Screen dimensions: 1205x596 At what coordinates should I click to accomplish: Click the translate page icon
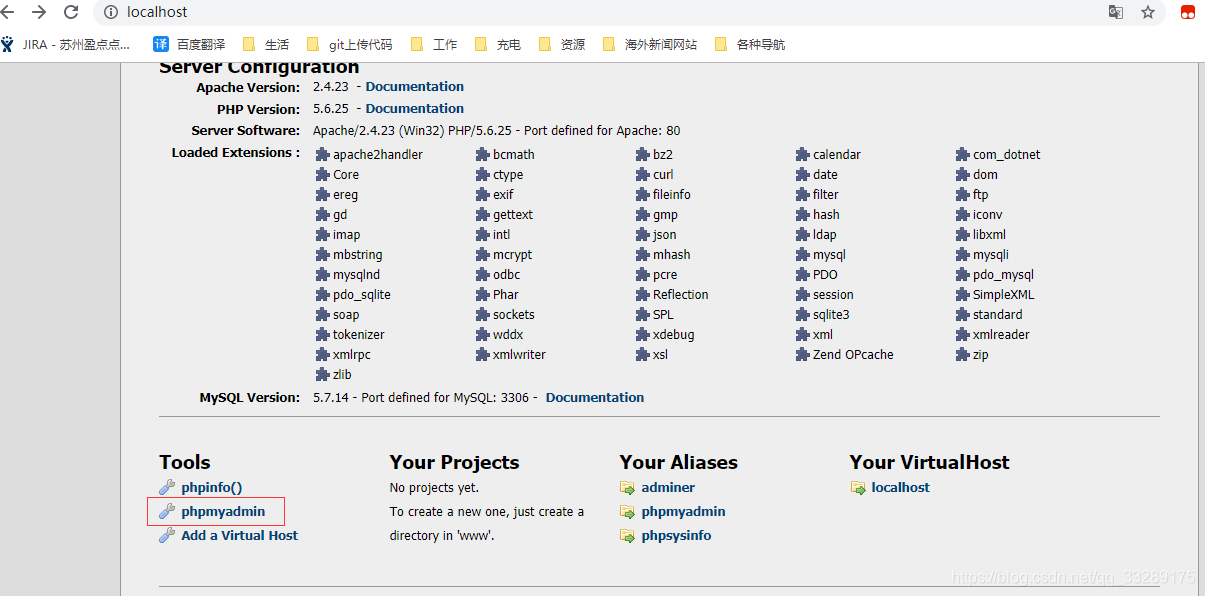point(1116,12)
